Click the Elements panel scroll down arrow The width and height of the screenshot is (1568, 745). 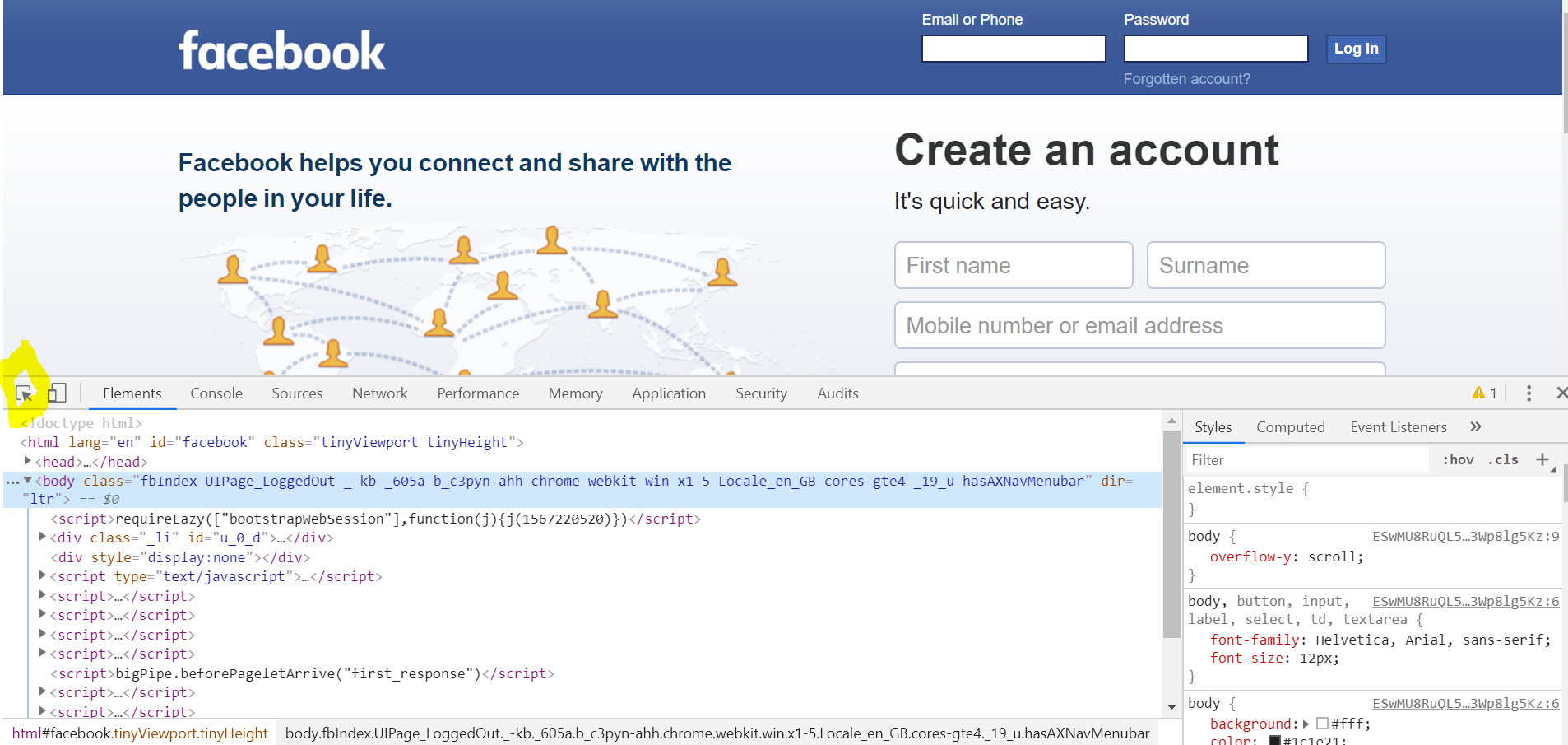point(1171,706)
